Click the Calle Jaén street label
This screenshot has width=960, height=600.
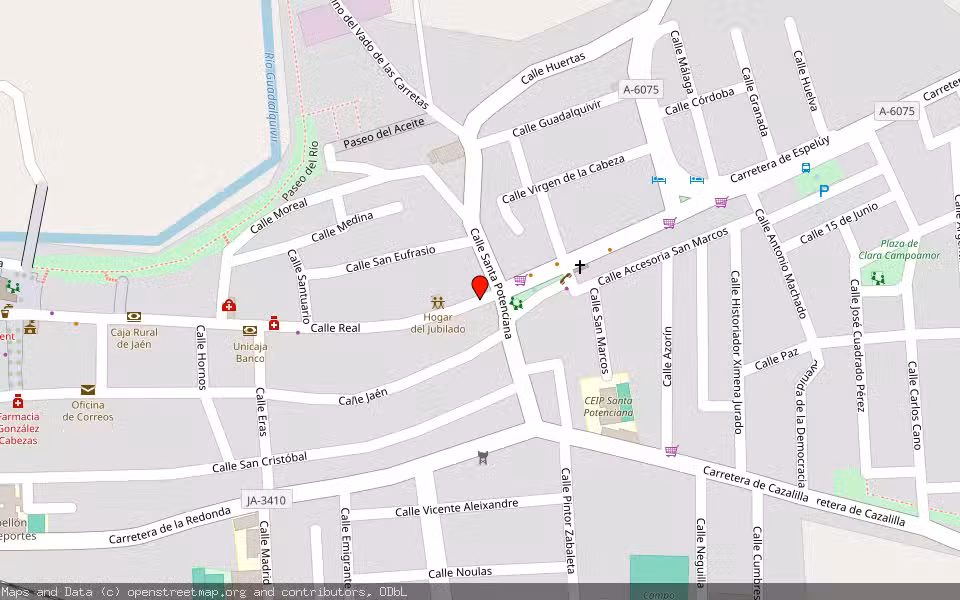(363, 397)
